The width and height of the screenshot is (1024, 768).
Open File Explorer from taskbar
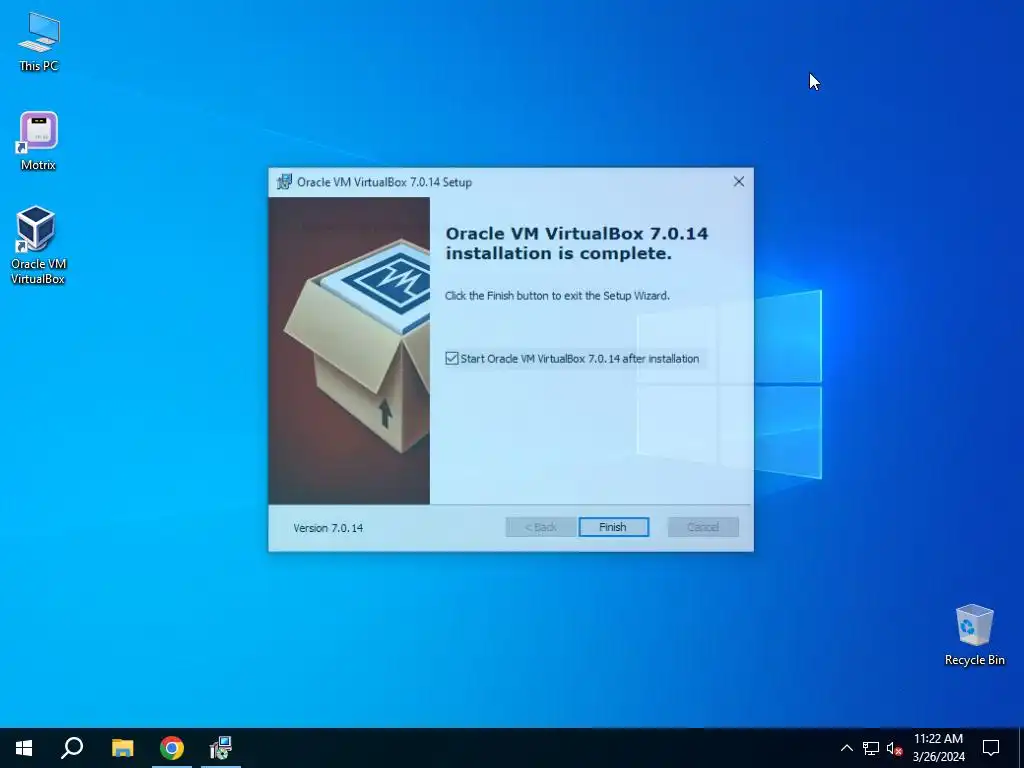click(x=122, y=748)
